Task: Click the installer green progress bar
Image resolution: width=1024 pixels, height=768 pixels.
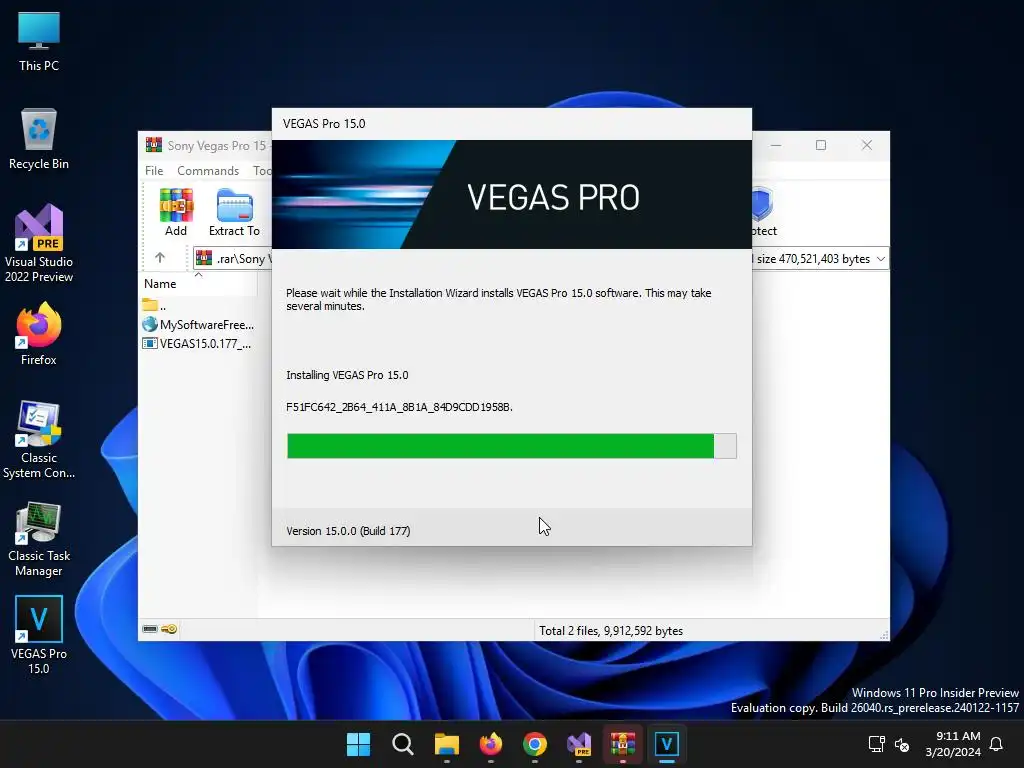Action: click(511, 446)
